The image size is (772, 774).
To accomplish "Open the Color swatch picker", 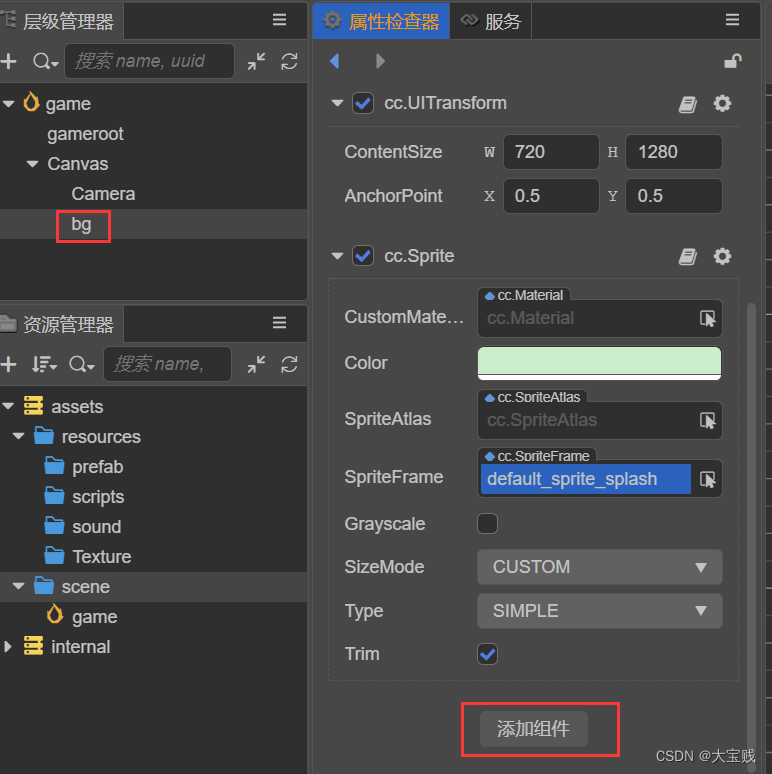I will tap(599, 363).
